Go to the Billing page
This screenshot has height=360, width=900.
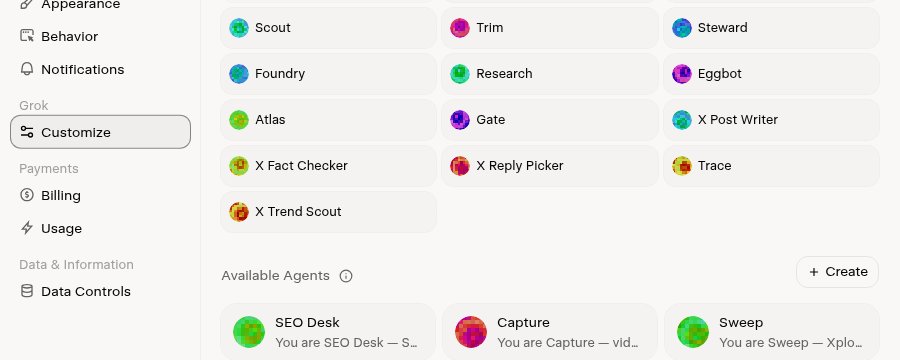point(100,195)
